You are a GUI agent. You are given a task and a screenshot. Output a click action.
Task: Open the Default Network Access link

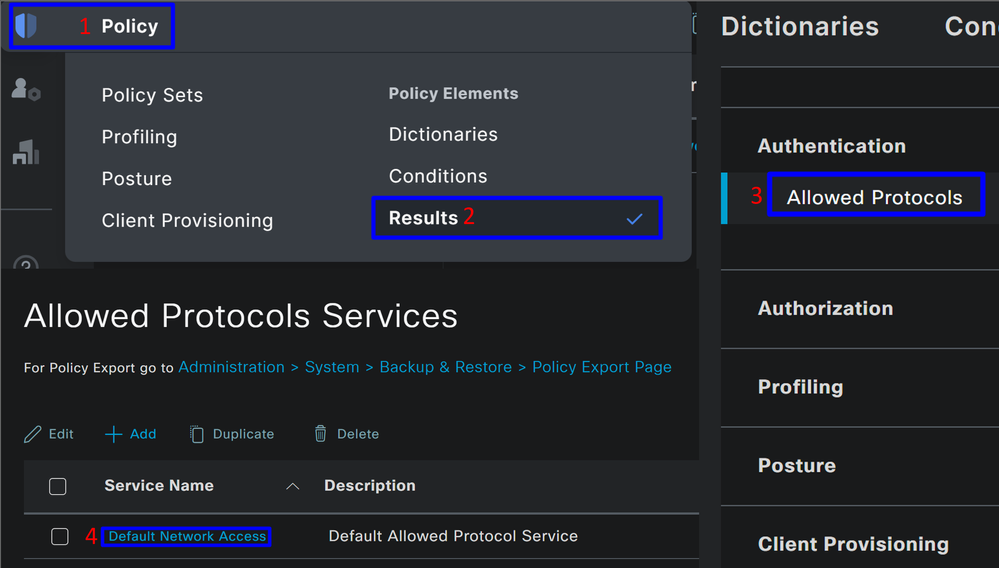187,537
